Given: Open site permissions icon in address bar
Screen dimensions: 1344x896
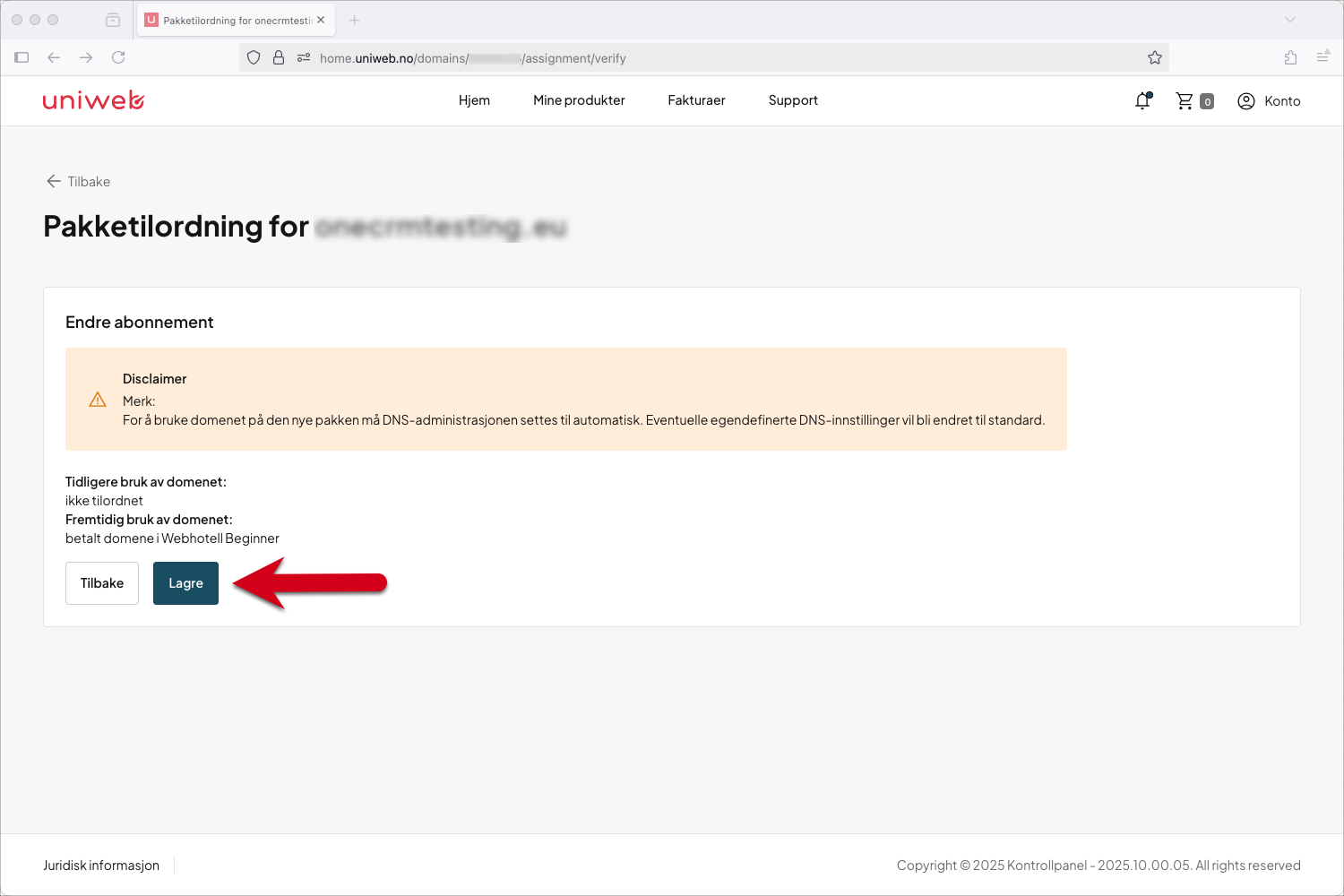Looking at the screenshot, I should click(304, 57).
